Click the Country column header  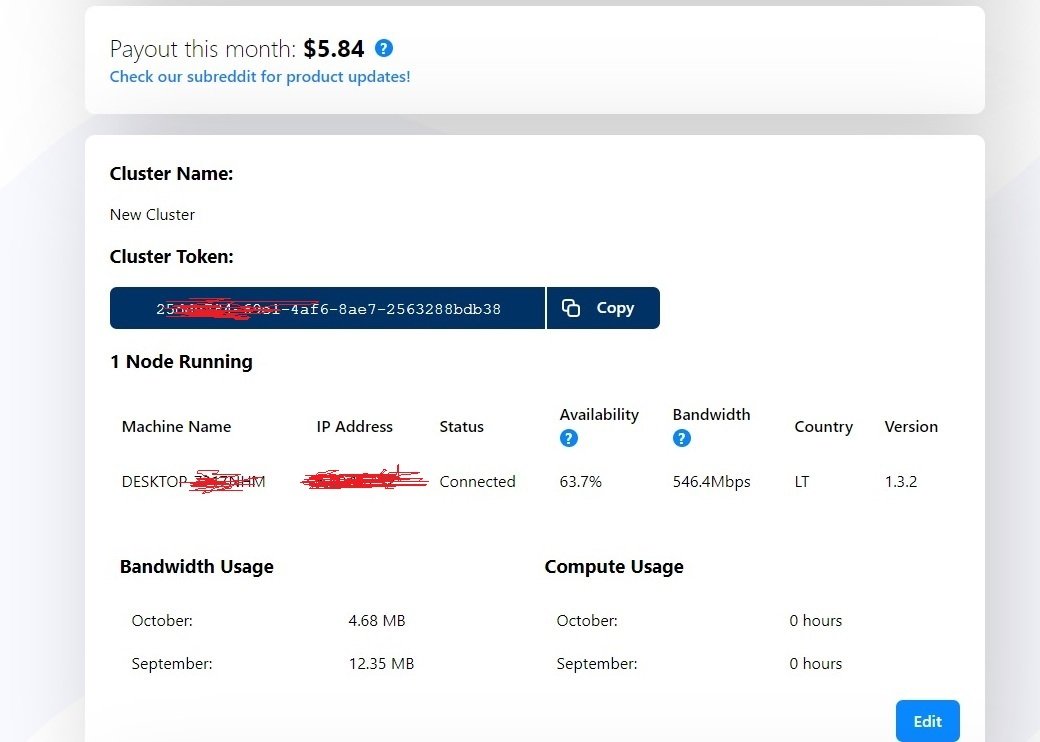point(823,426)
